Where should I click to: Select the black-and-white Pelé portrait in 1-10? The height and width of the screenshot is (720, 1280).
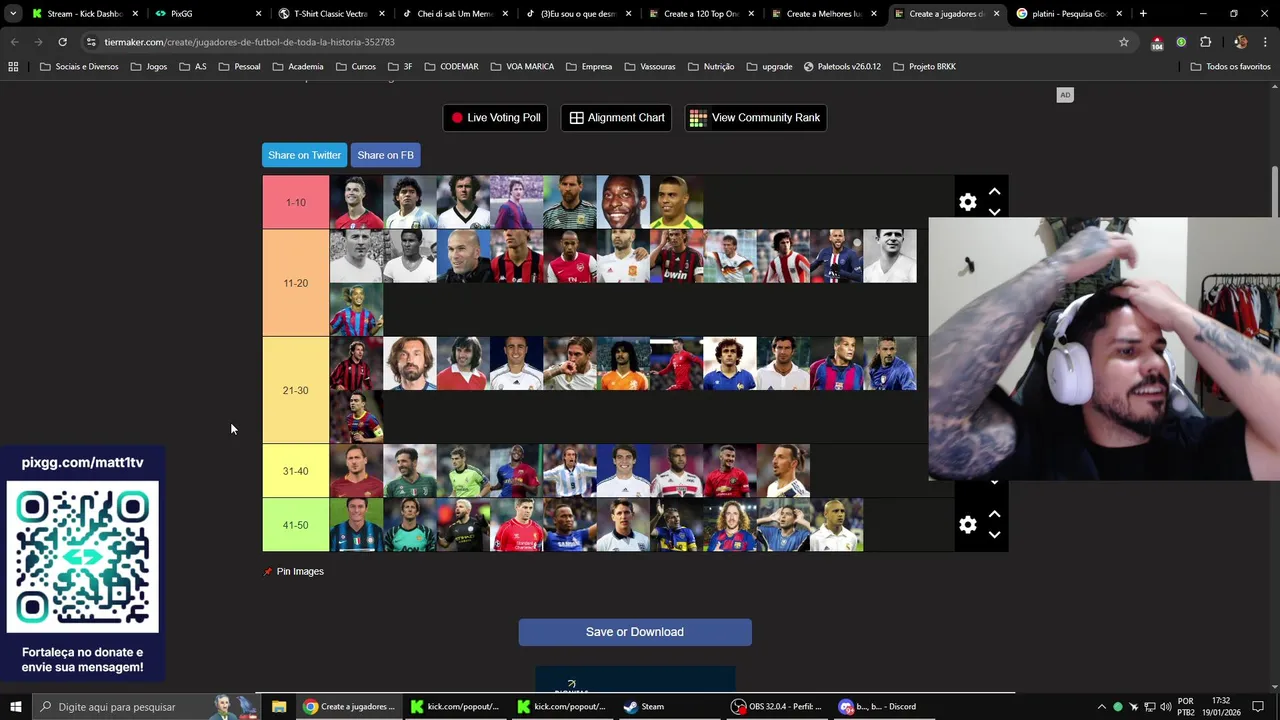(623, 202)
